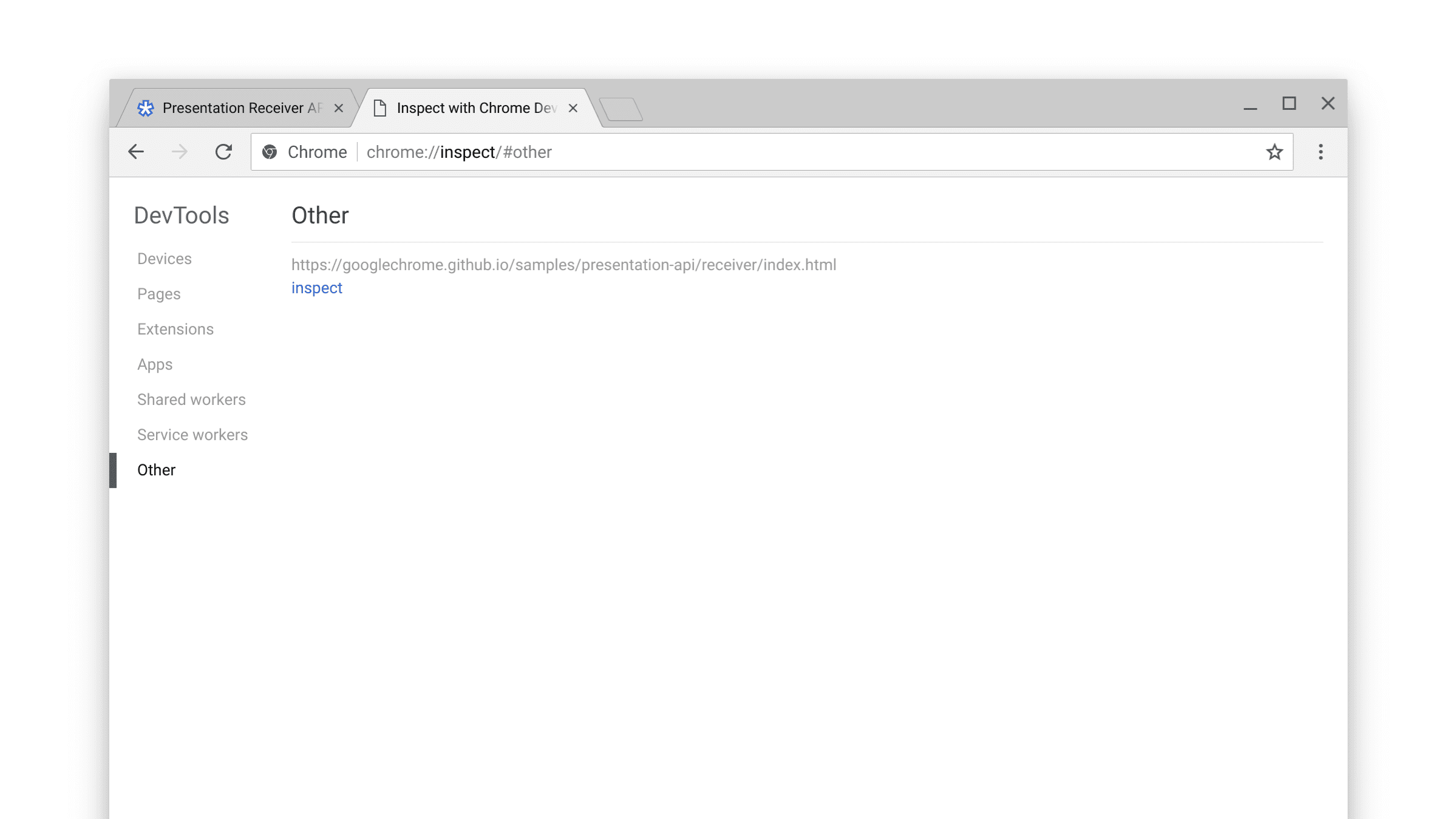Viewport: 1456px width, 819px height.
Task: Open the Service workers section
Action: [x=192, y=434]
